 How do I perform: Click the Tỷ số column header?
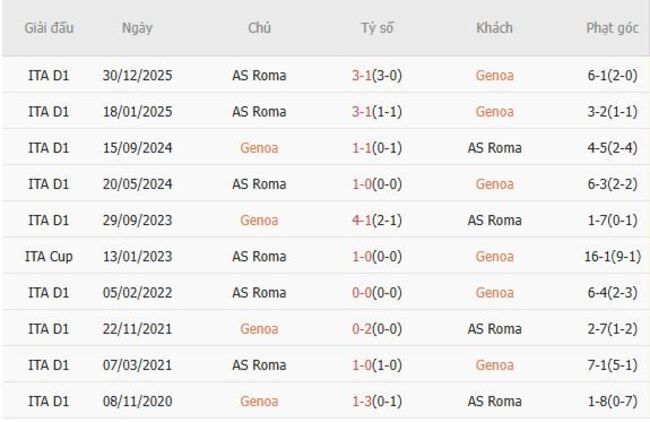tap(377, 28)
